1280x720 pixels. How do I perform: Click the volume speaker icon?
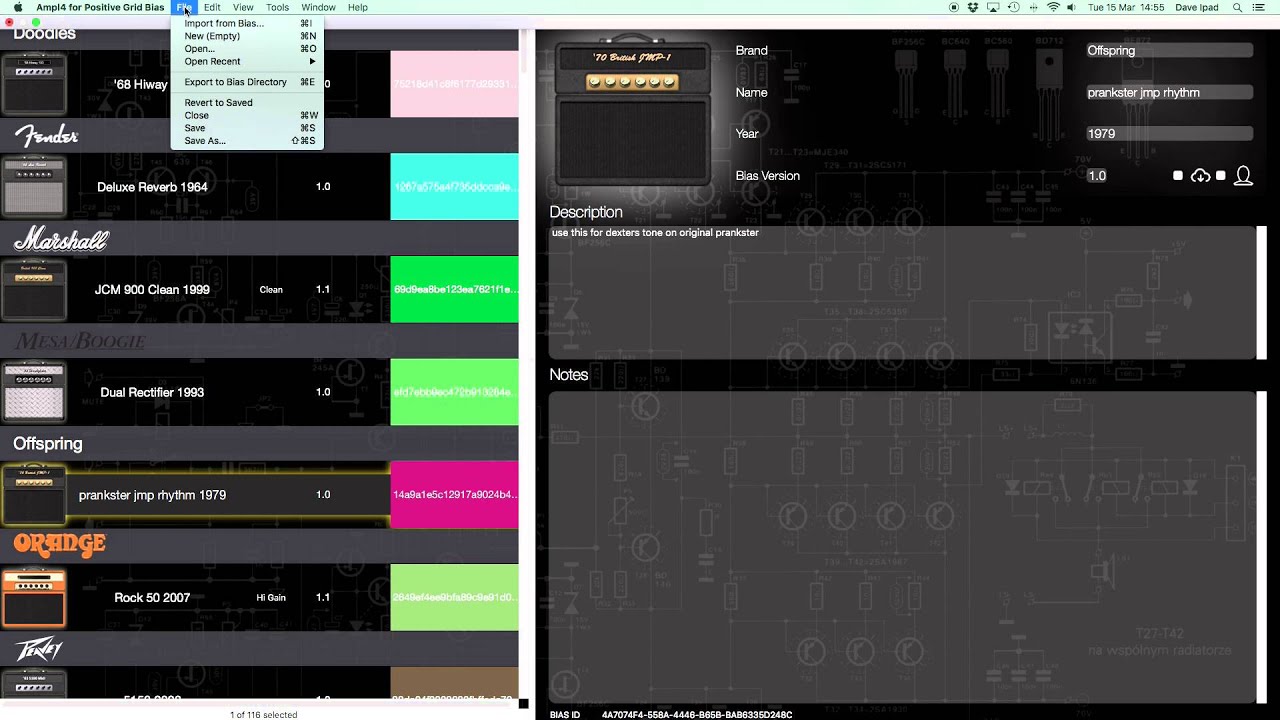click(1072, 7)
